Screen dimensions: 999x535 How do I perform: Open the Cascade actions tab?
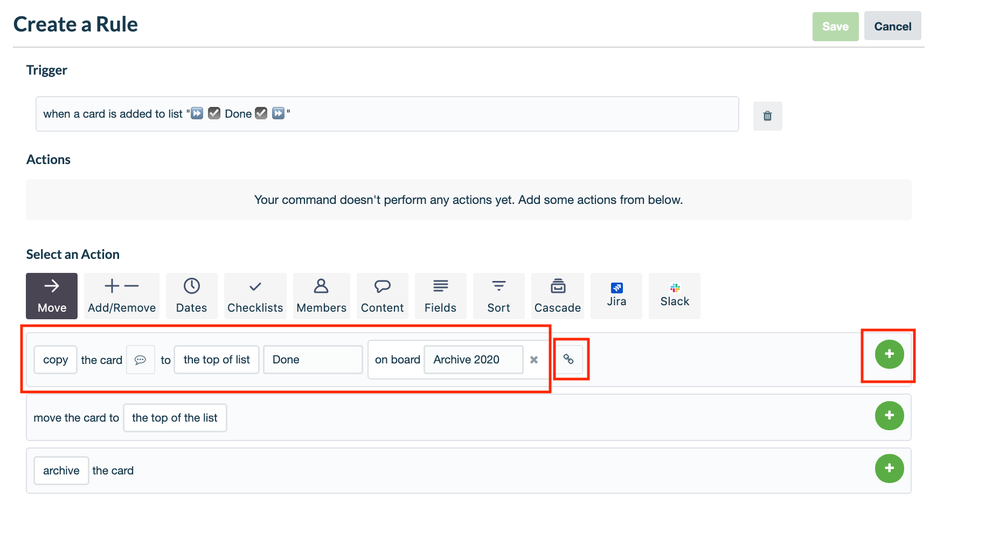557,296
